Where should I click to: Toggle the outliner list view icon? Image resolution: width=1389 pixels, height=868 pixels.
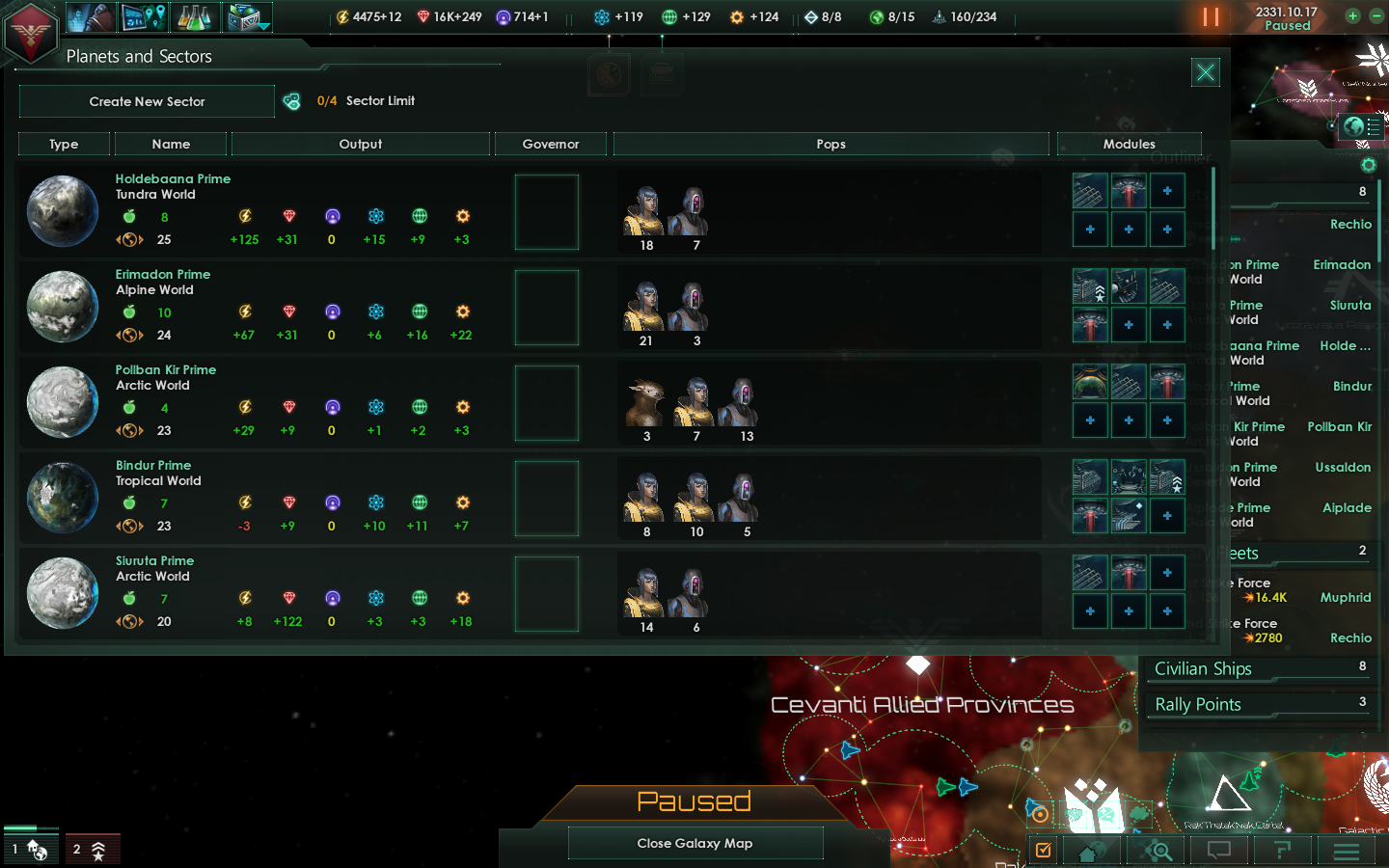1374,126
